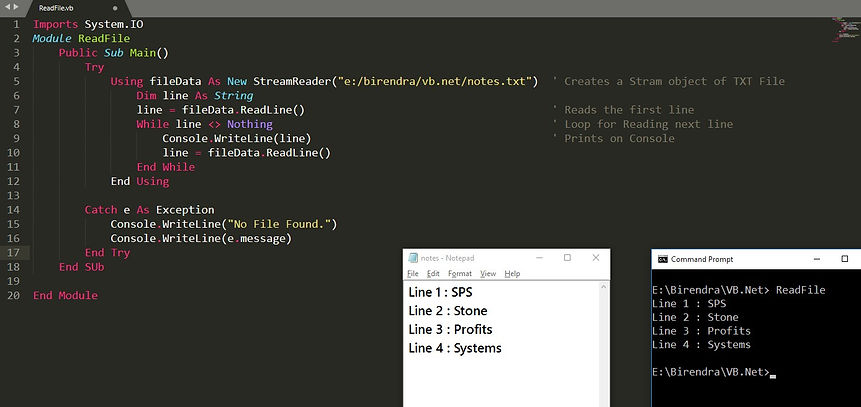
Task: Click "Line 2 : Stone" in Notepad
Action: click(x=448, y=311)
